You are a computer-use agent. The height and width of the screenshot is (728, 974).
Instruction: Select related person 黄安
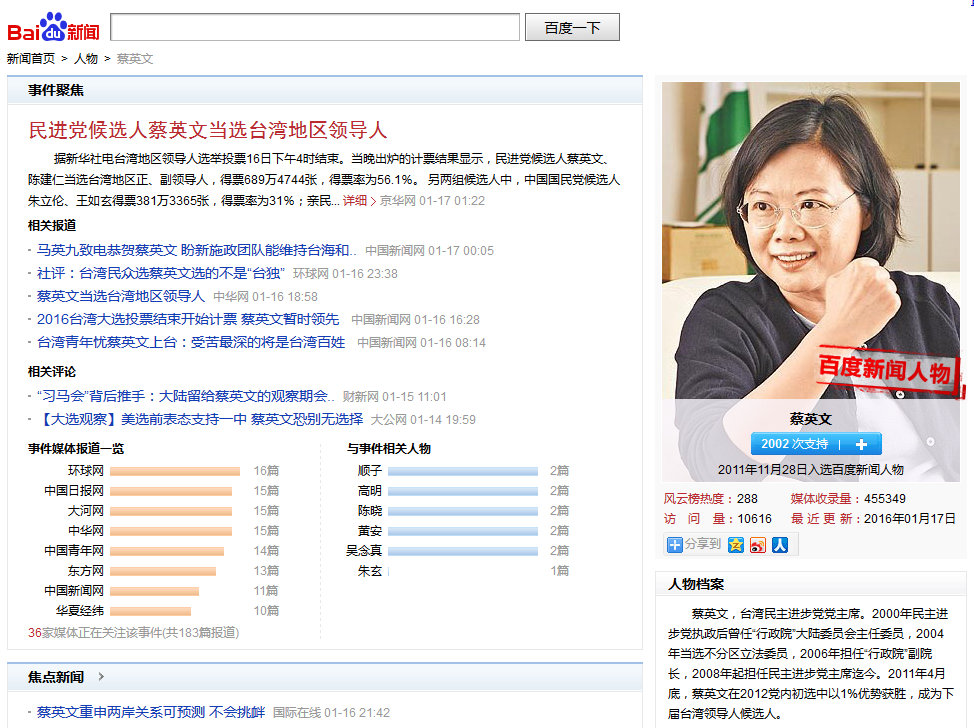coord(370,530)
